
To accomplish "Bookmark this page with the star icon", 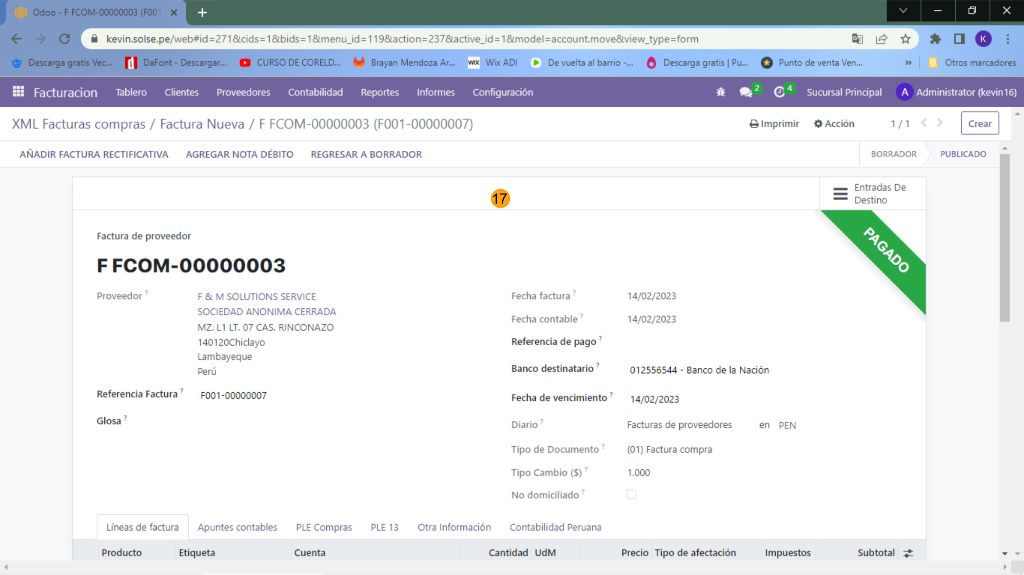I will [x=905, y=39].
